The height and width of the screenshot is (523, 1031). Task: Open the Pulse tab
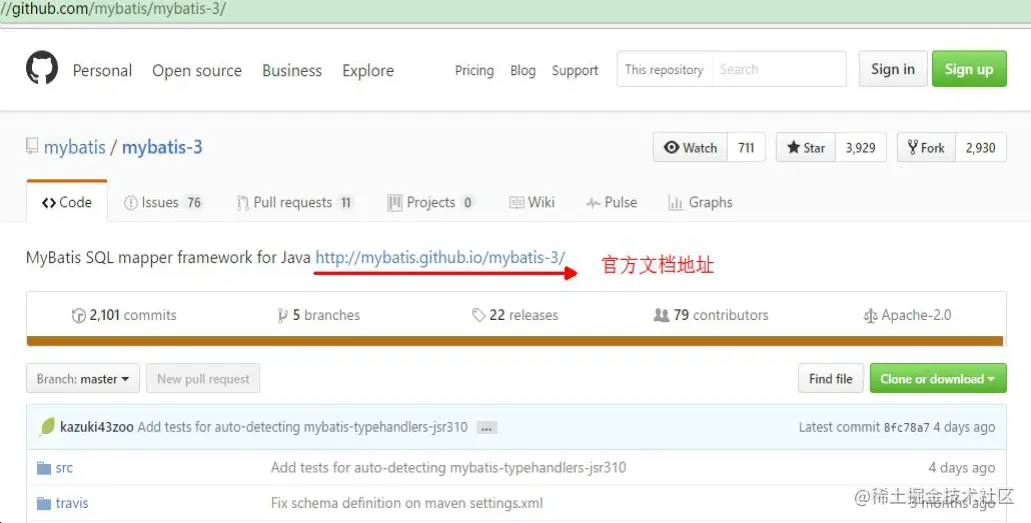(611, 202)
